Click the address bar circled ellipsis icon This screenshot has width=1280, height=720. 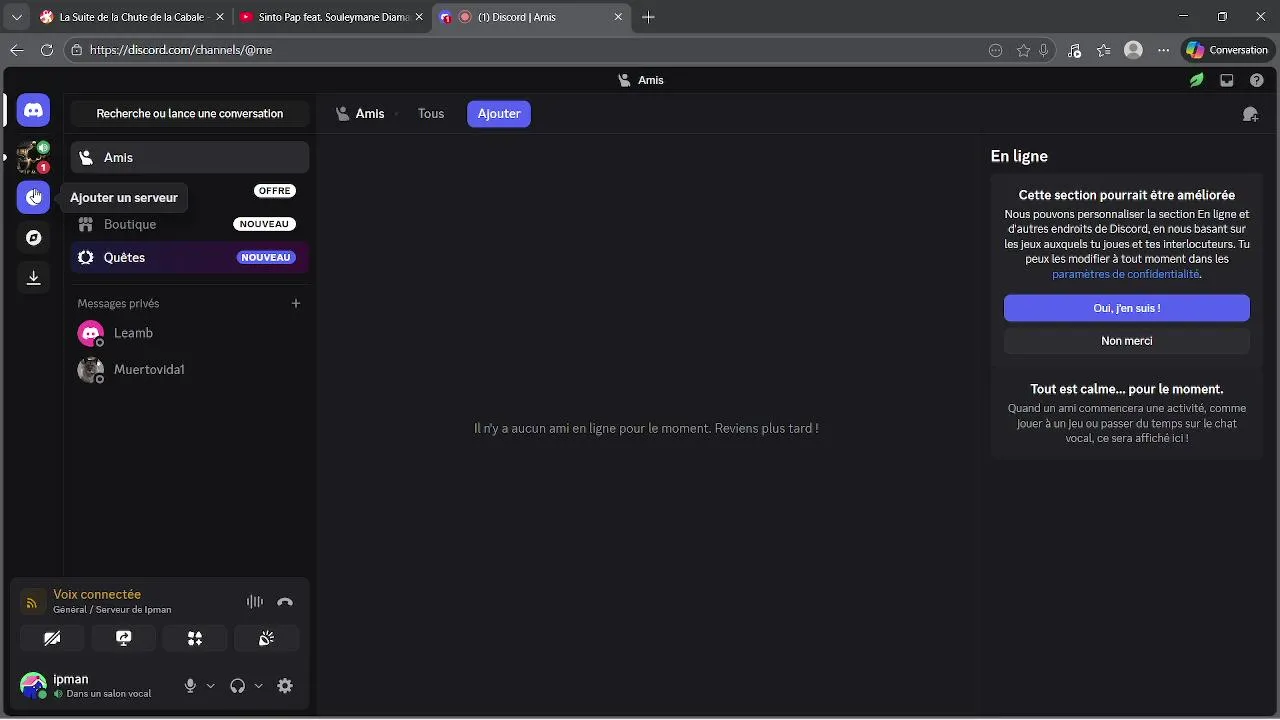[x=995, y=50]
